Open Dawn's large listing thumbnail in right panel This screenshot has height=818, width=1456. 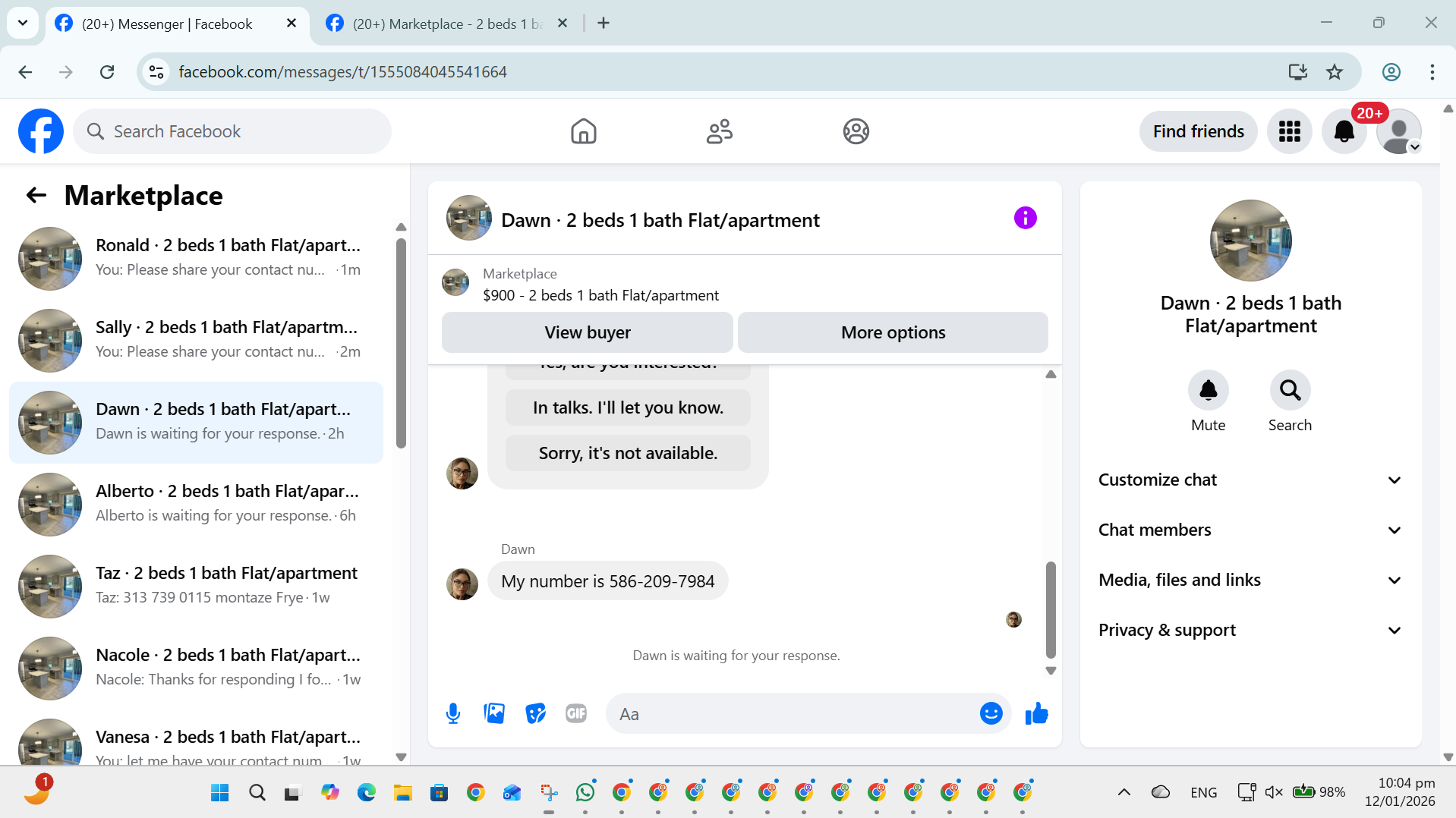pyautogui.click(x=1250, y=240)
